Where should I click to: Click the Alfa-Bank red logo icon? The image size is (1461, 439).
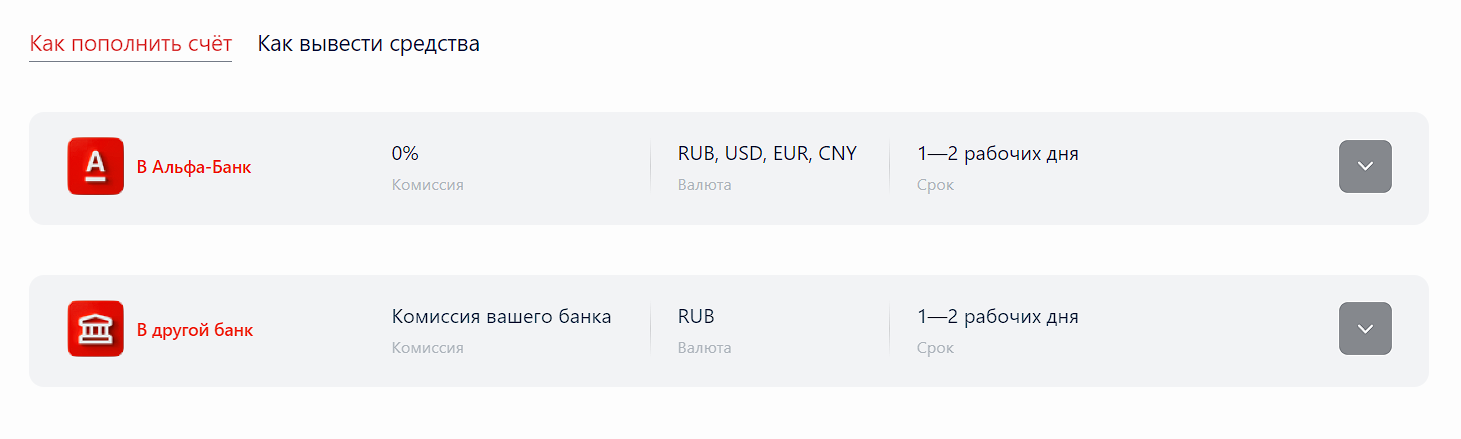(x=95, y=166)
